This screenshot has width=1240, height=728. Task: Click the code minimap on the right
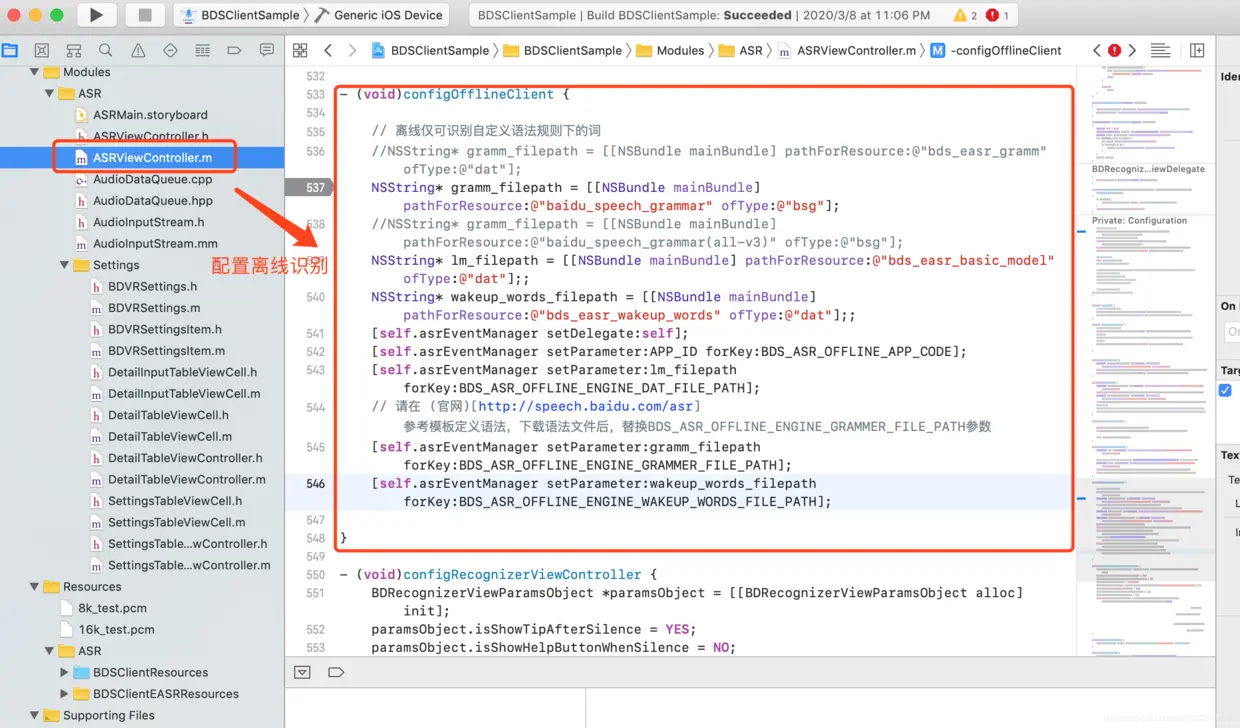click(1146, 360)
